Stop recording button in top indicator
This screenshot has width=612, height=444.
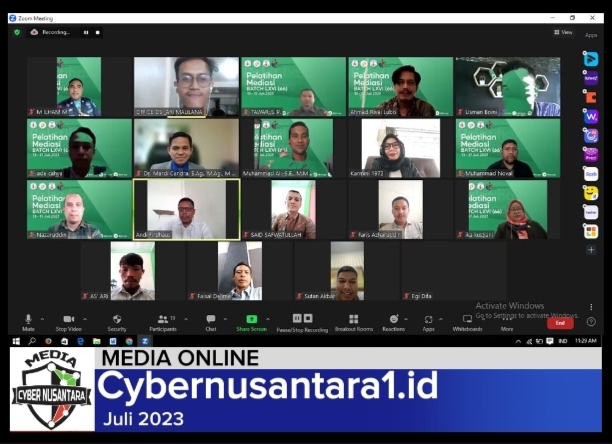[98, 32]
